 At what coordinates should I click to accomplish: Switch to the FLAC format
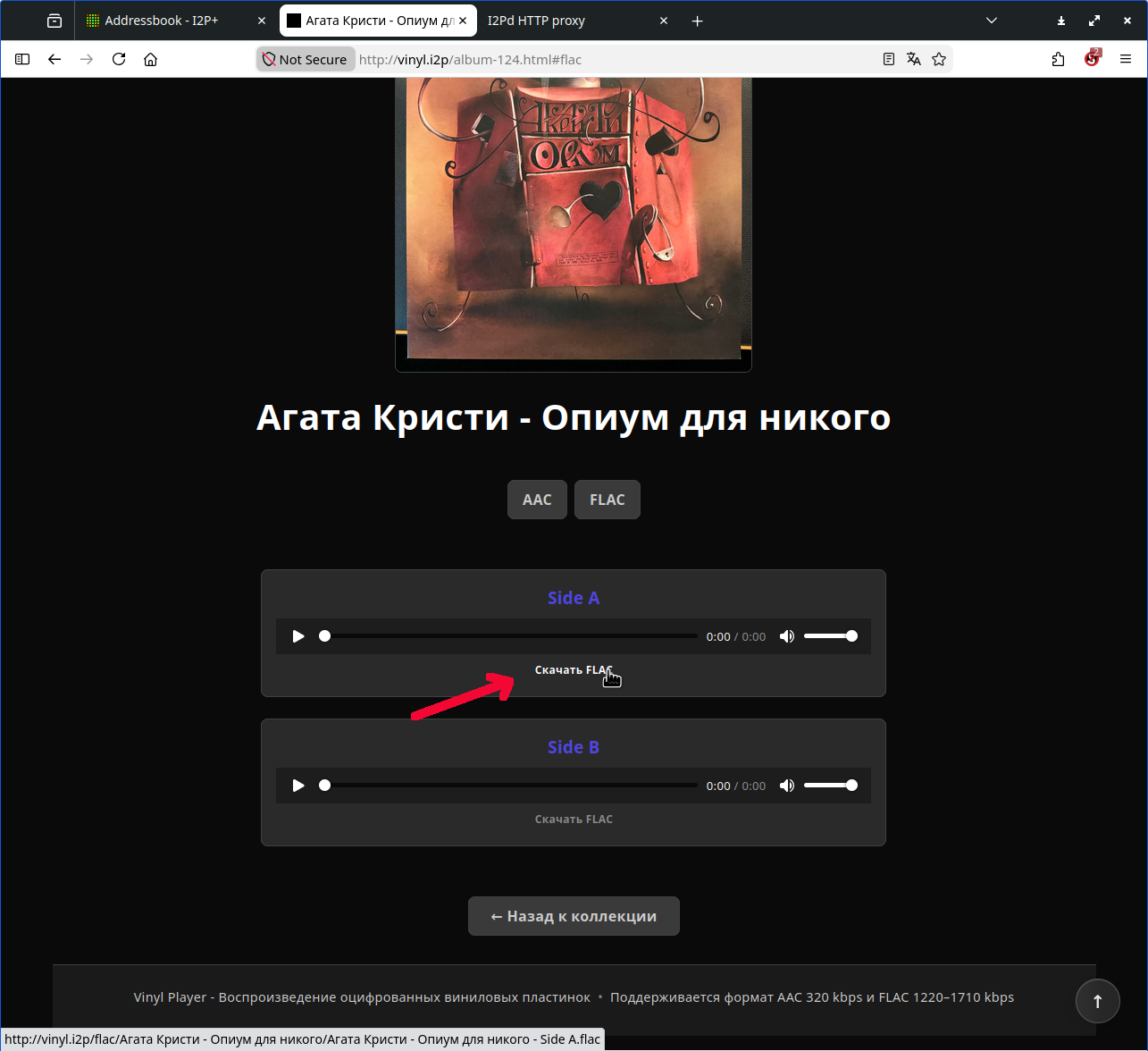608,500
